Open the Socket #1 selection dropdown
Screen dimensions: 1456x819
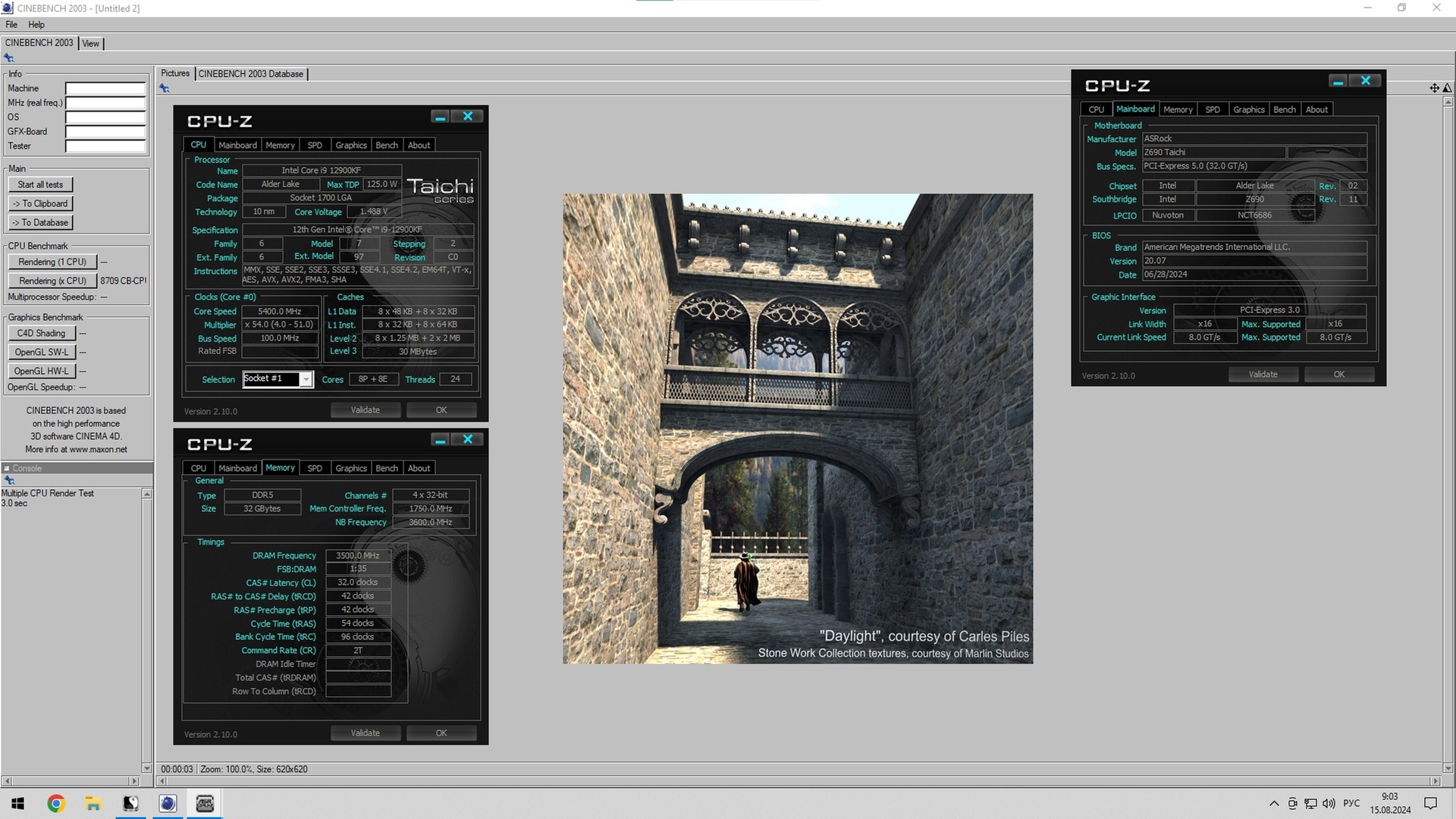[x=306, y=379]
